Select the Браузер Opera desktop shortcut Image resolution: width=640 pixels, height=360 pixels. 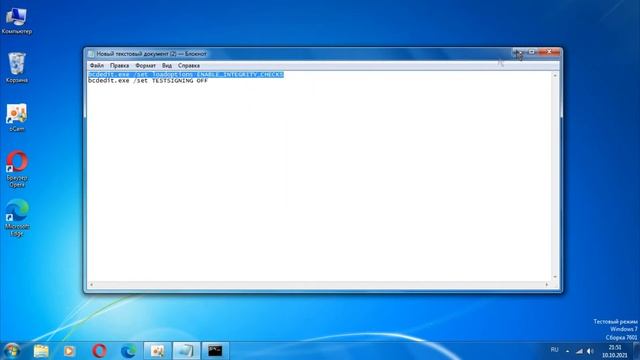(x=17, y=169)
